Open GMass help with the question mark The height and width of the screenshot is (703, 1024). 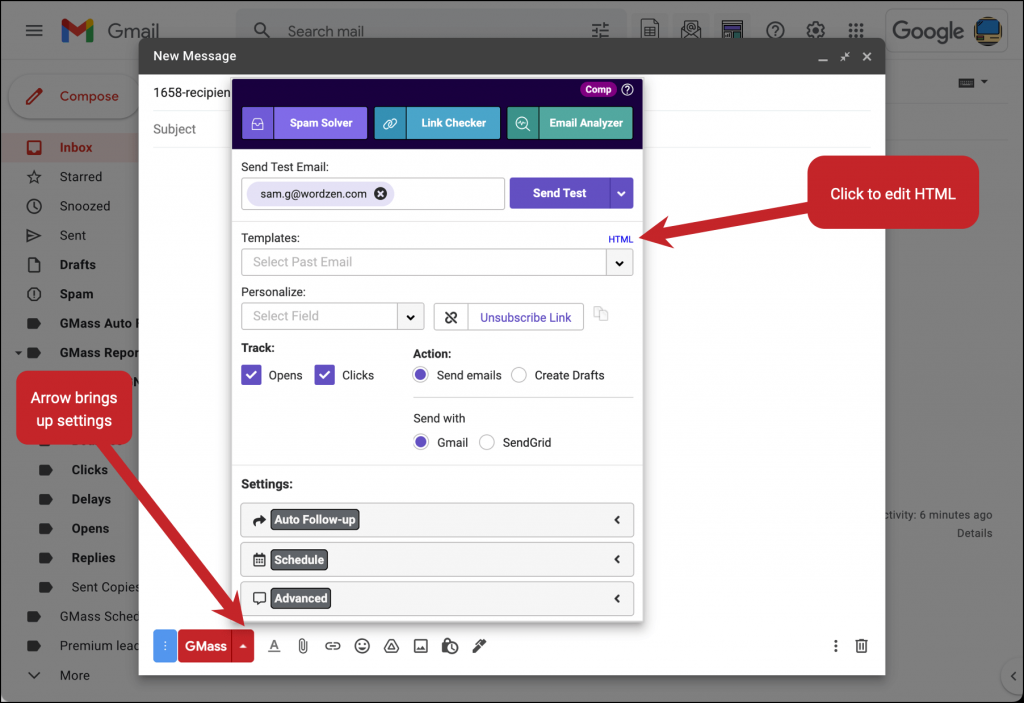click(627, 89)
